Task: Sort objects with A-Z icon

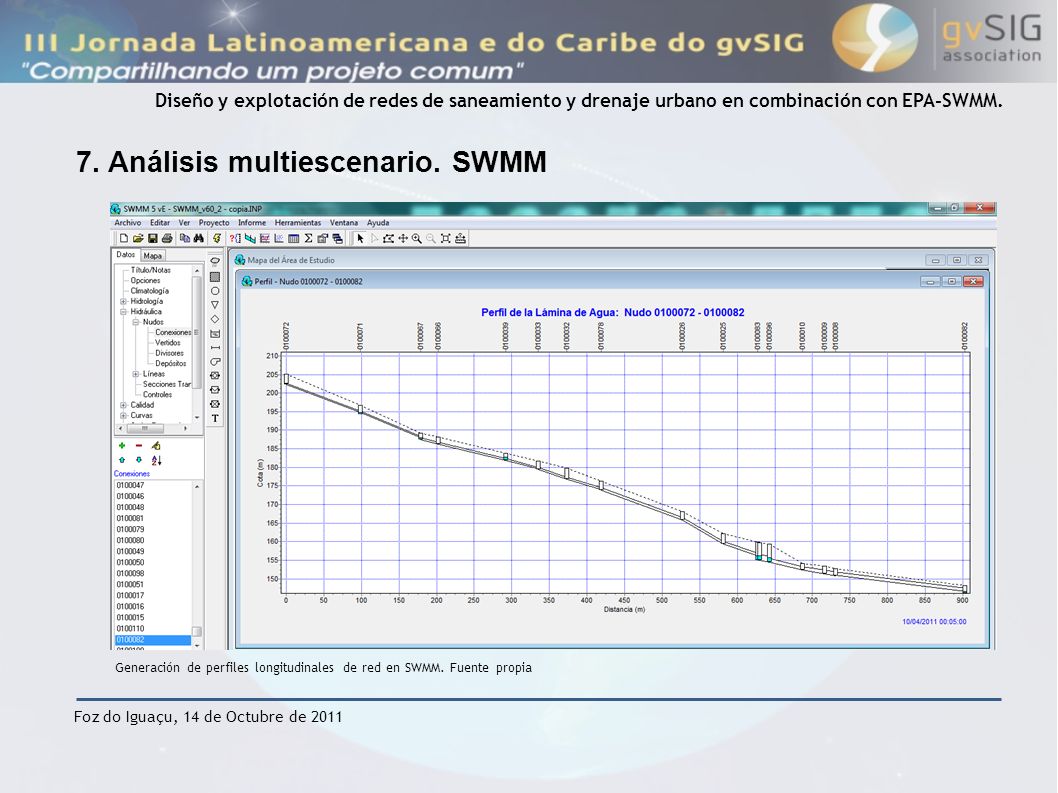Action: [156, 460]
